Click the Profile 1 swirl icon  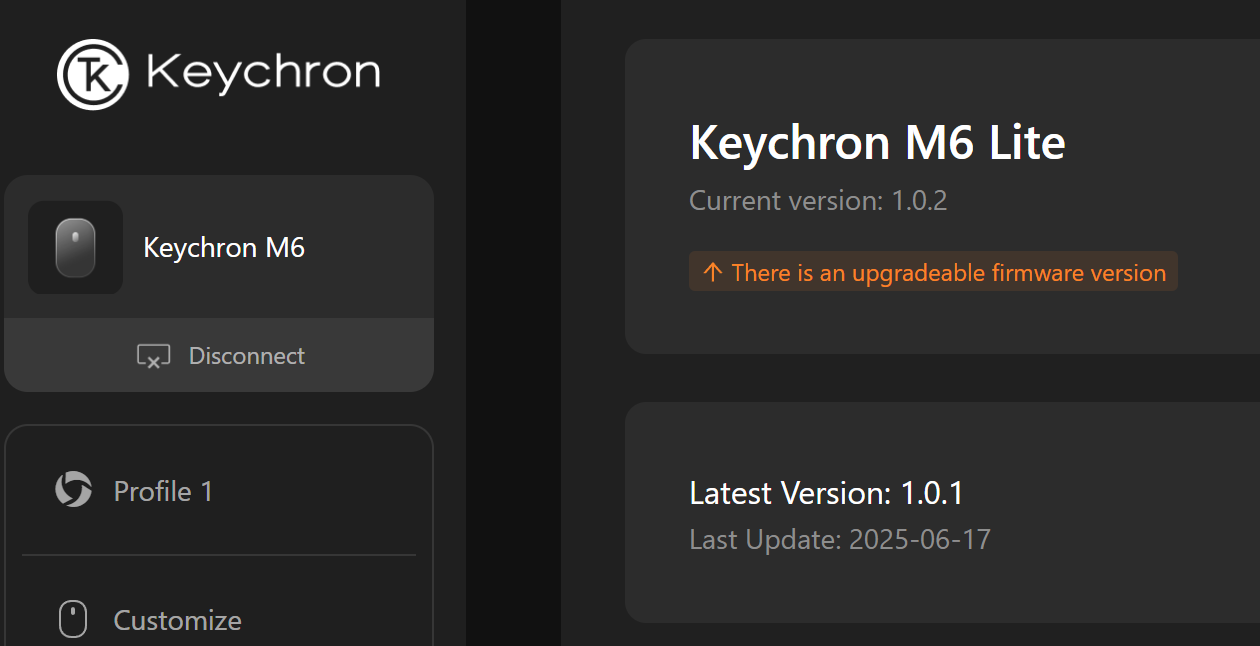(x=73, y=490)
